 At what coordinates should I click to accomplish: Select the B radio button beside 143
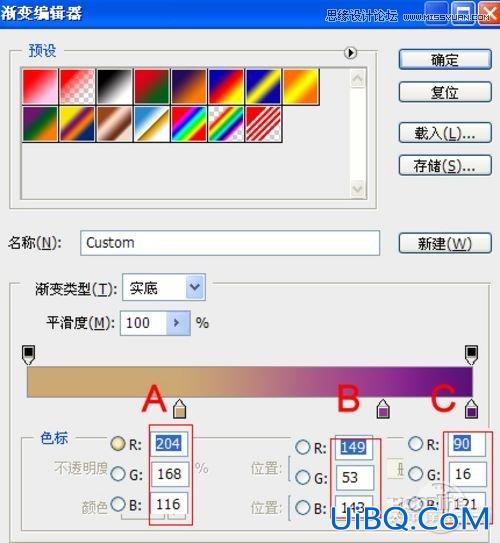[x=303, y=508]
